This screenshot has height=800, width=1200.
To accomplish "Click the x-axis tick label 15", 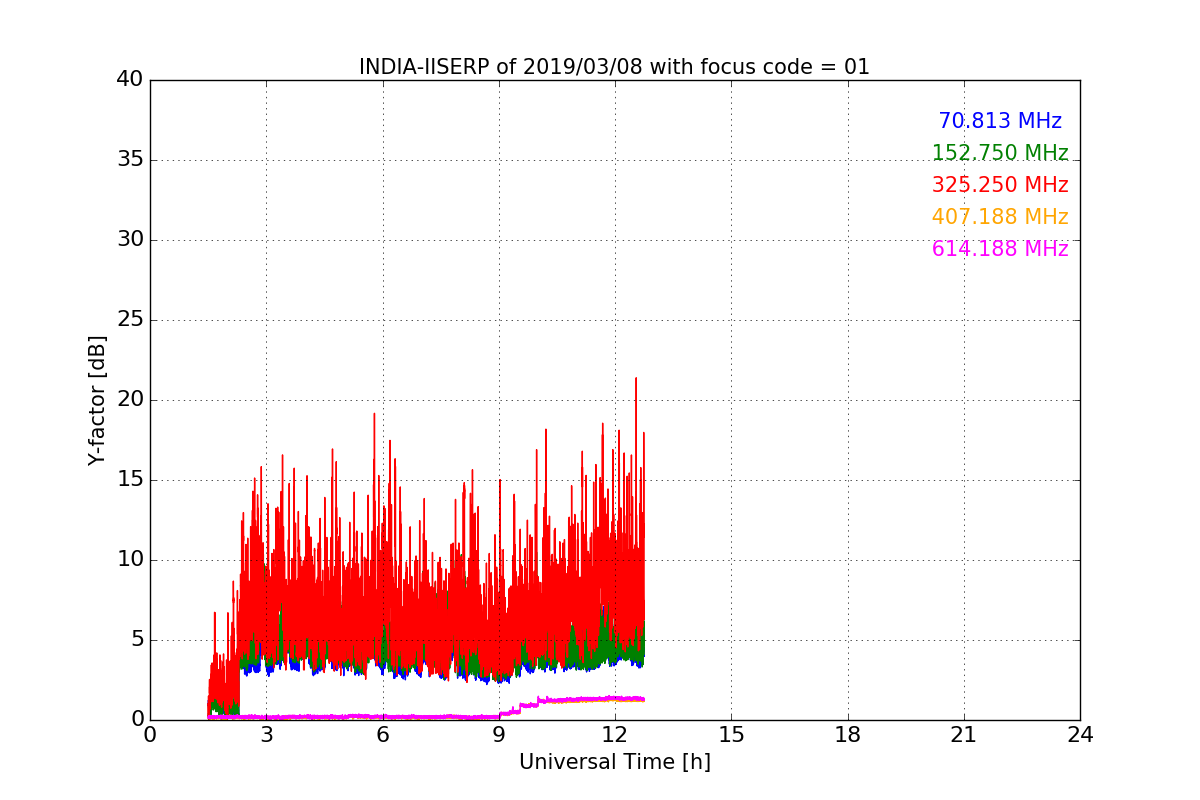I will tap(731, 735).
